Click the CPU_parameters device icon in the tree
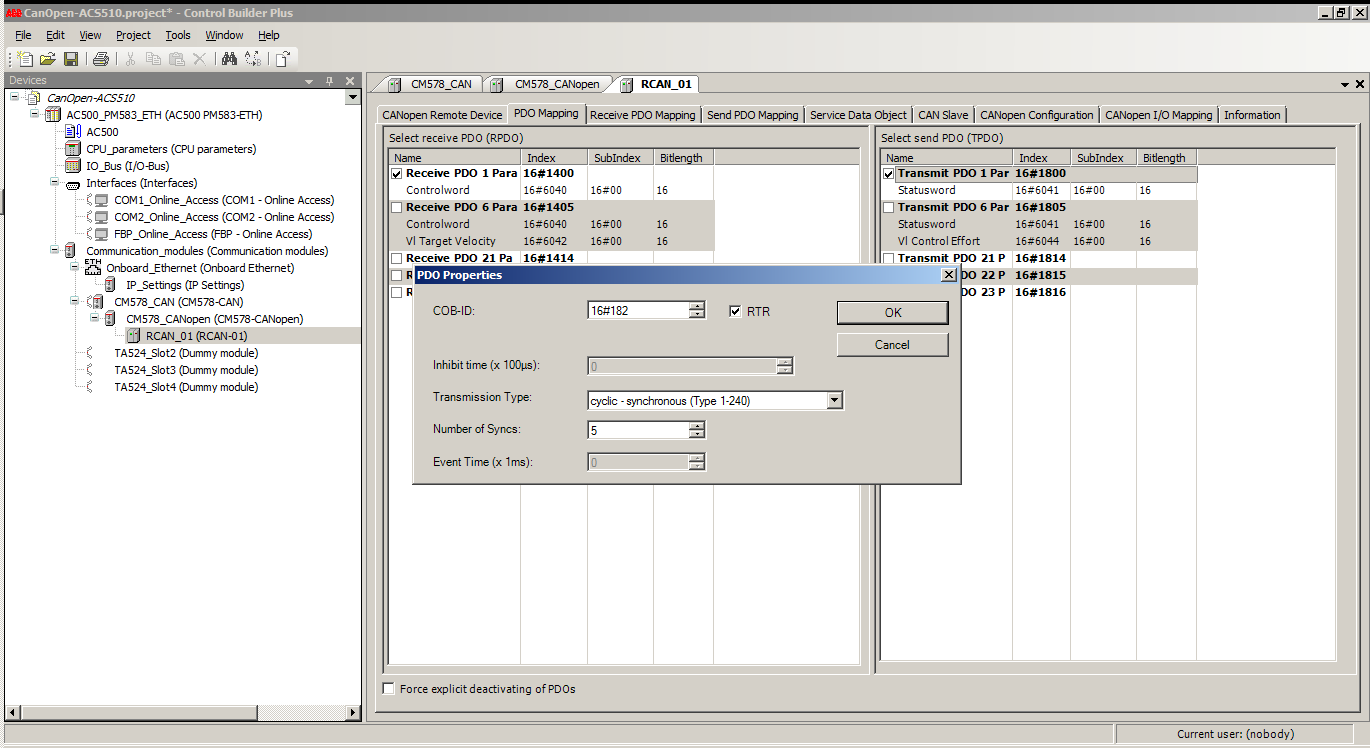The height and width of the screenshot is (748, 1370). click(x=72, y=149)
